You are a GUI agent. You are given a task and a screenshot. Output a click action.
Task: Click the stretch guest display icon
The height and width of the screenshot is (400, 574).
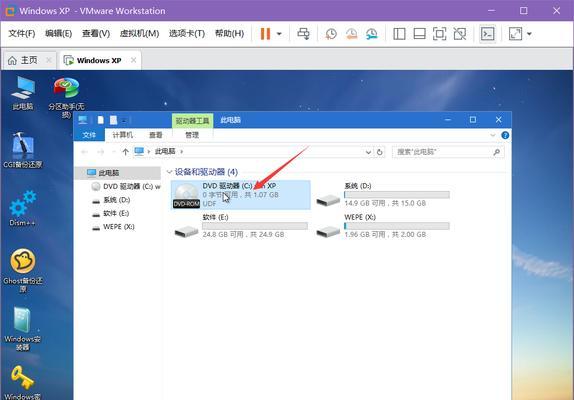point(515,34)
